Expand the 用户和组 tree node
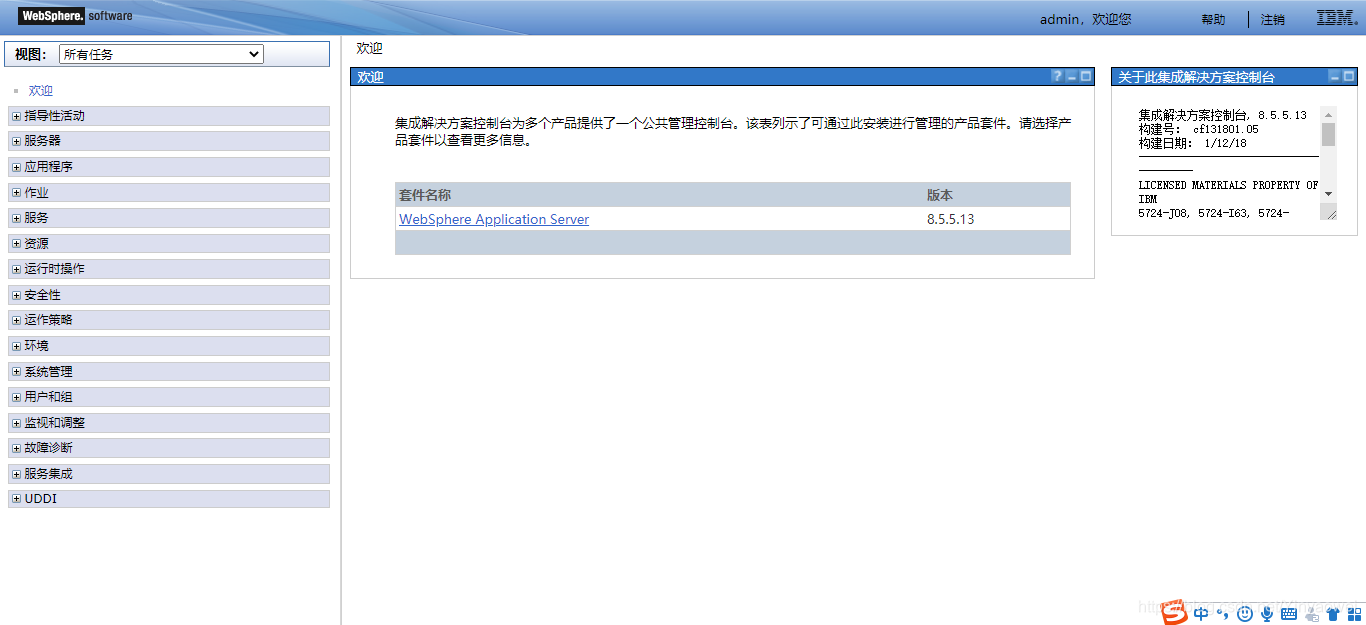The width and height of the screenshot is (1366, 625). [16, 397]
